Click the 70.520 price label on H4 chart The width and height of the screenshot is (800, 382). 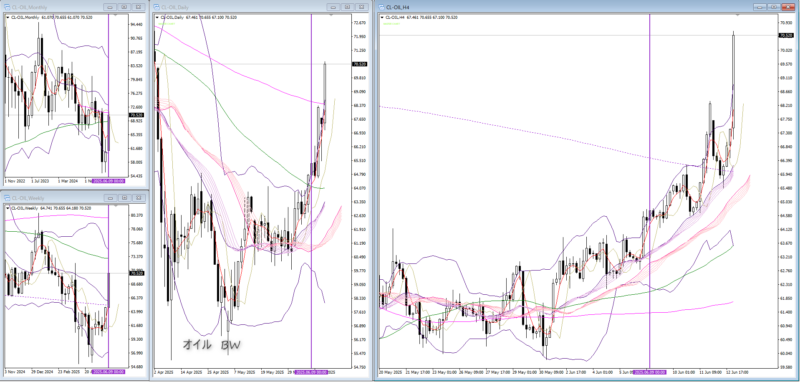tap(785, 35)
